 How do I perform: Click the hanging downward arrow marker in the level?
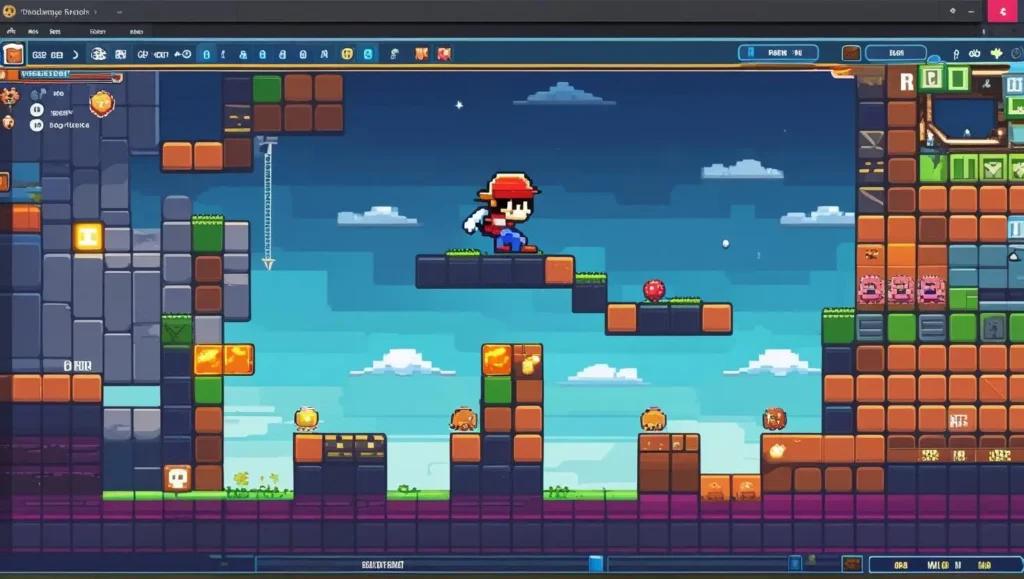pos(268,264)
